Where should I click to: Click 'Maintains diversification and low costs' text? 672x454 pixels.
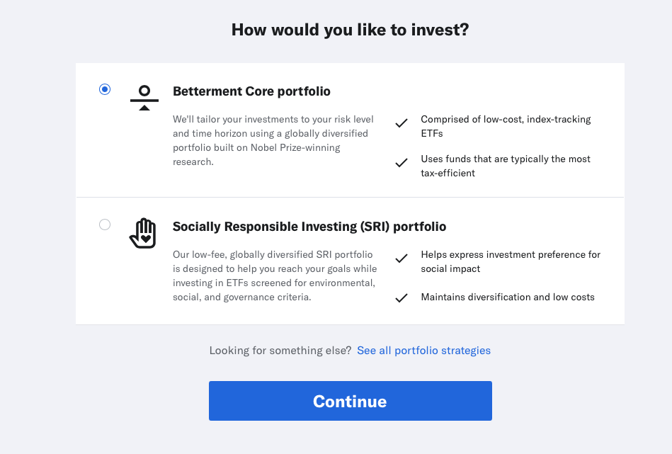507,297
